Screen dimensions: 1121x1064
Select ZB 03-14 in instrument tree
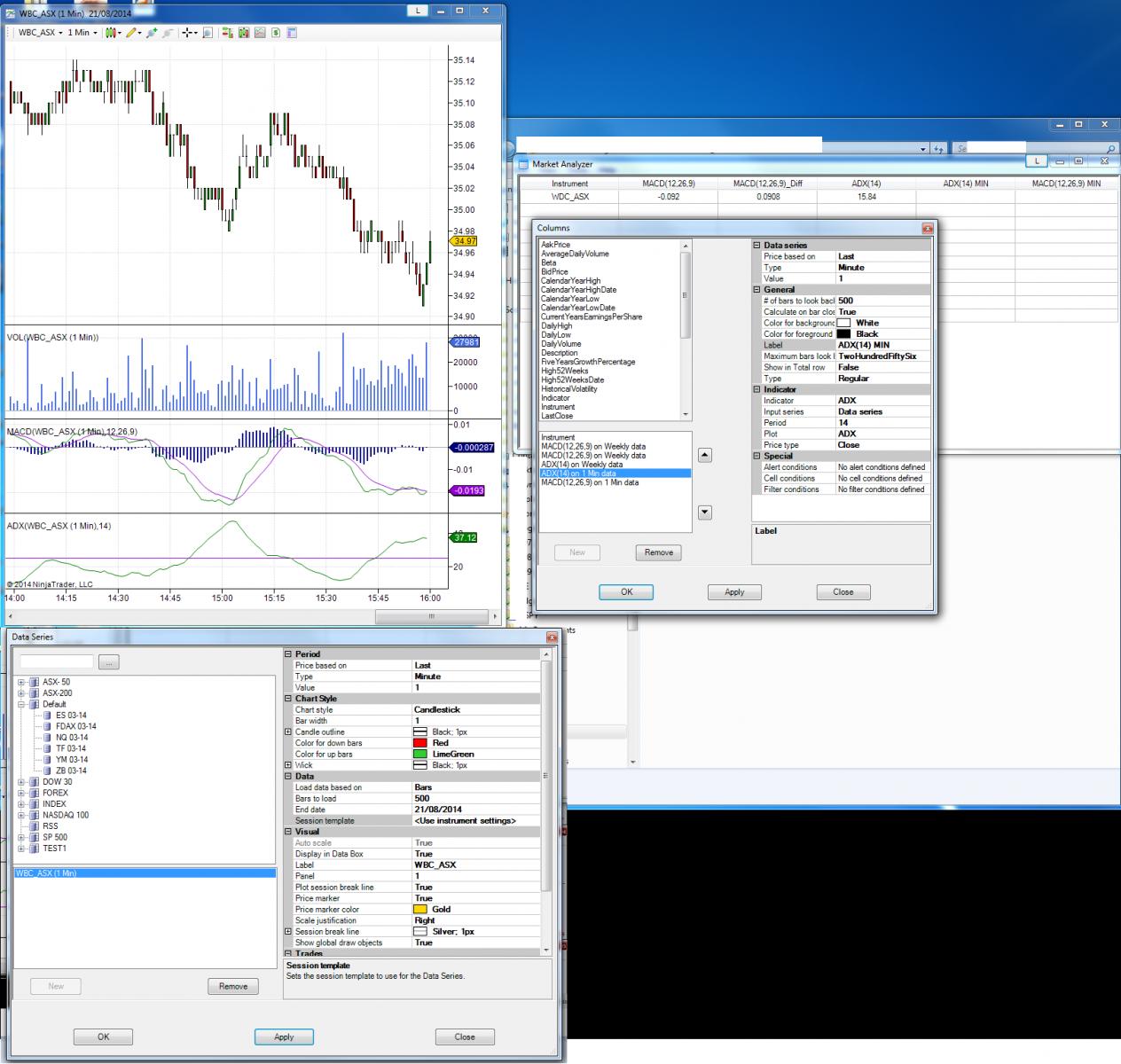(x=71, y=771)
